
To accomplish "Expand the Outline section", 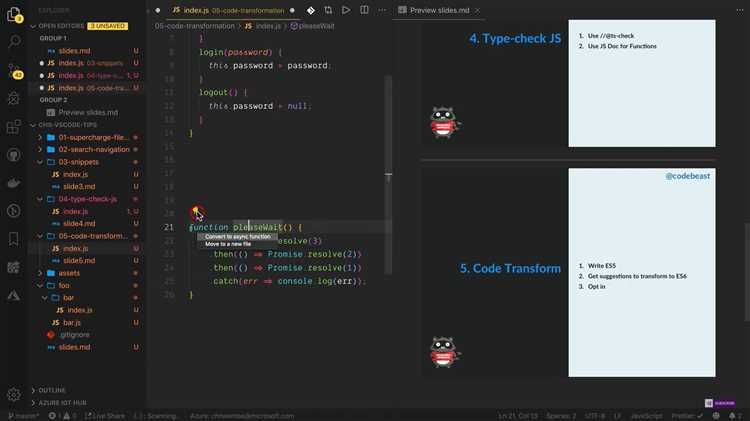I will click(51, 390).
